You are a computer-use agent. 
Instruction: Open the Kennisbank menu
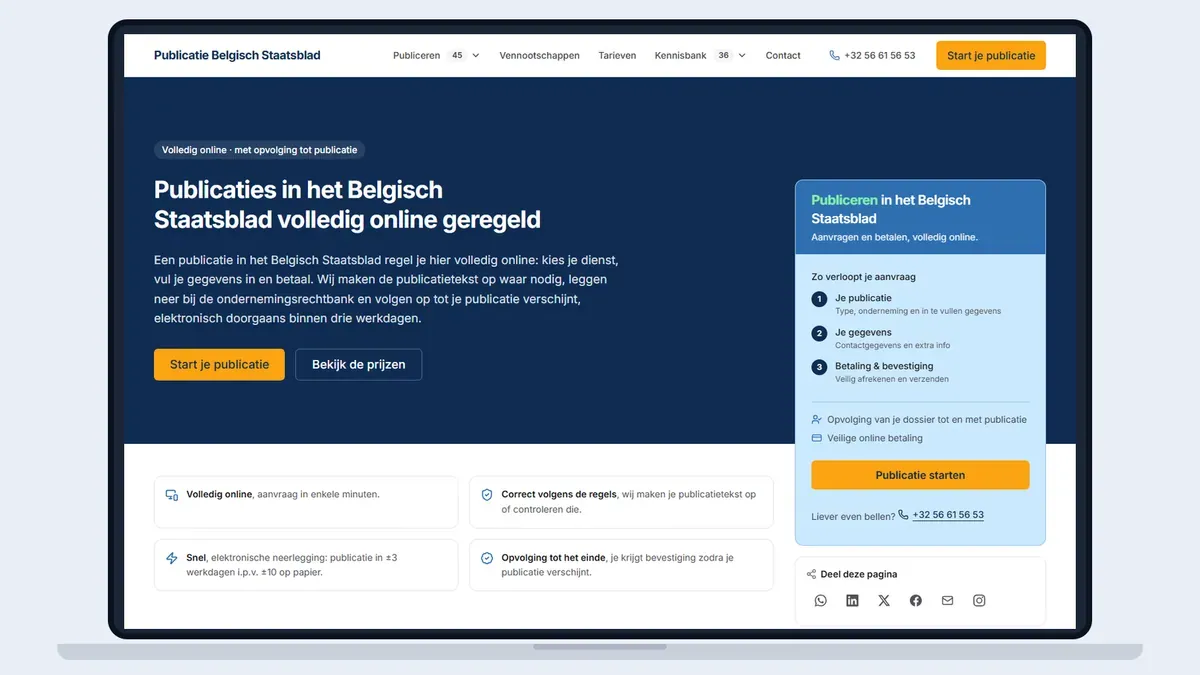pyautogui.click(x=681, y=56)
